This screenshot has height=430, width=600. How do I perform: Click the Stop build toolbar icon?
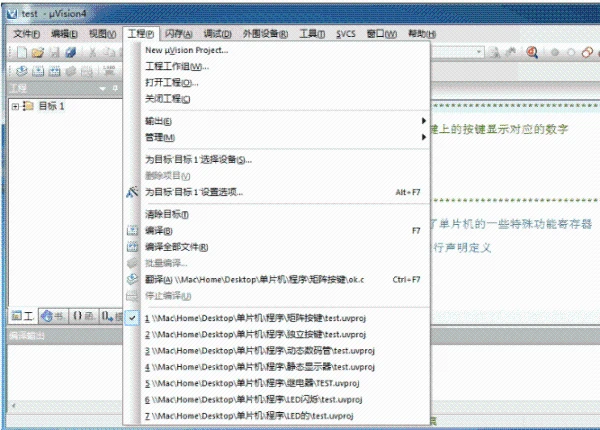click(x=87, y=71)
